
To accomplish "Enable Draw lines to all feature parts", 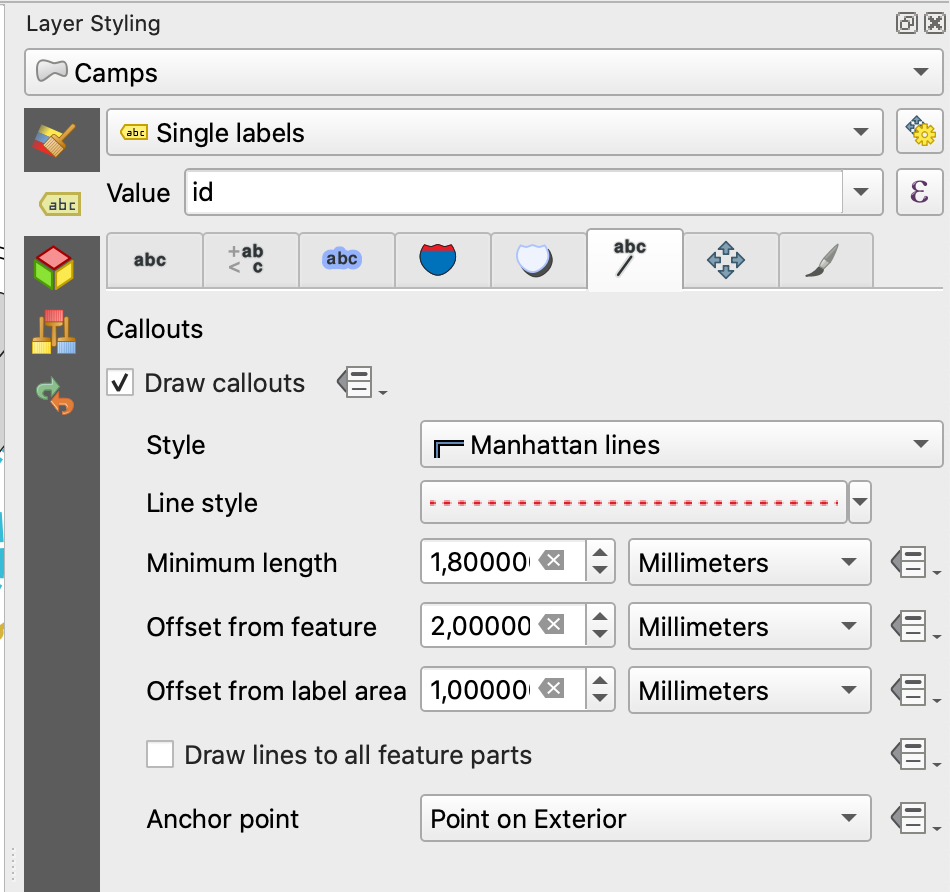I will tap(160, 755).
